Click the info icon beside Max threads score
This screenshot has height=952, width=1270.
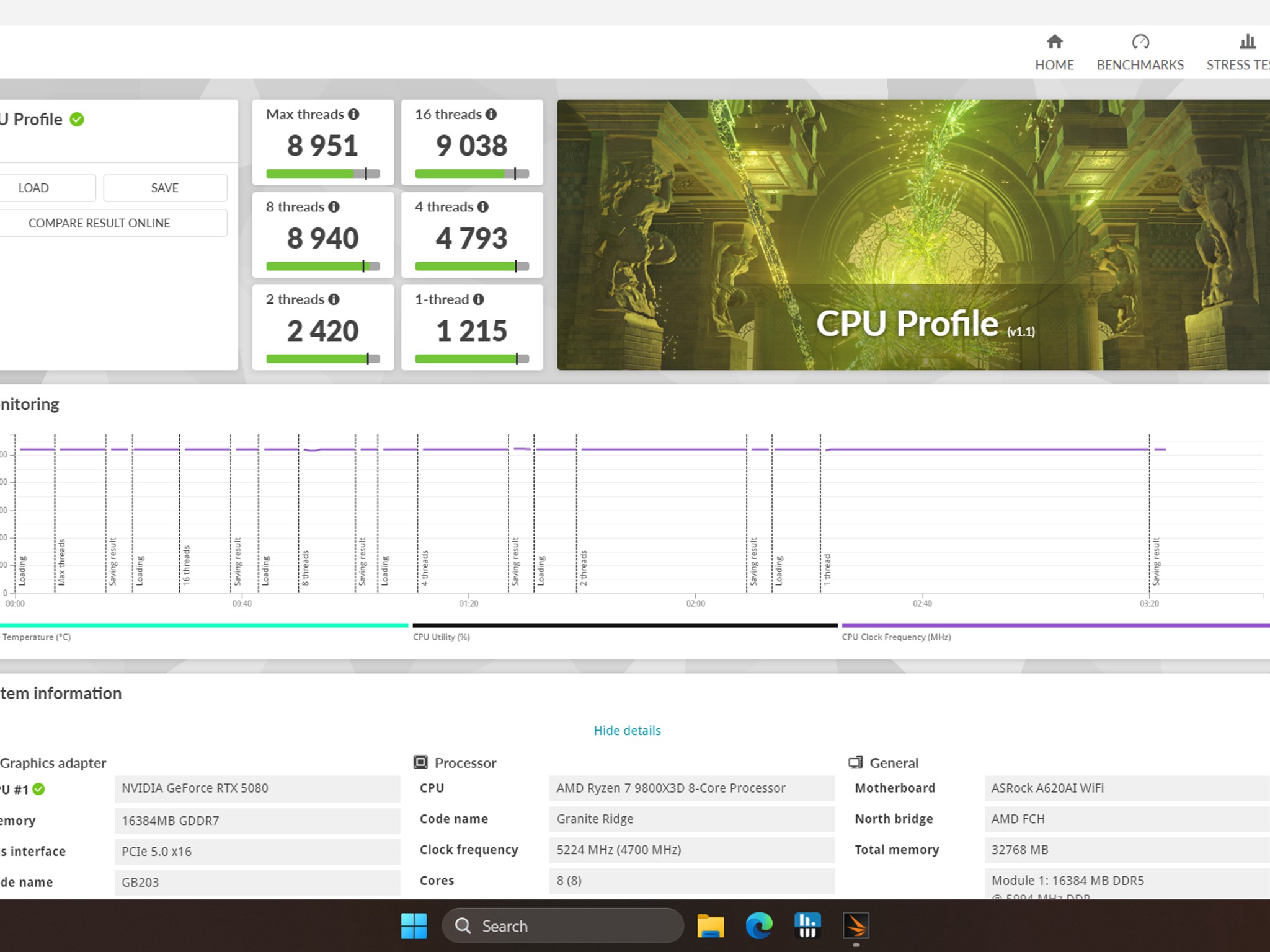(354, 115)
